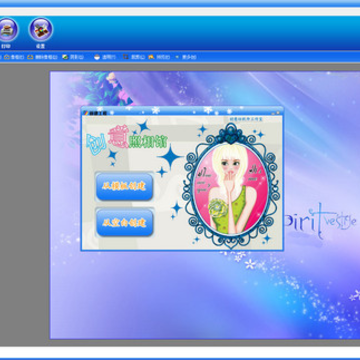Open the round Settings (设置) icon

tap(41, 29)
